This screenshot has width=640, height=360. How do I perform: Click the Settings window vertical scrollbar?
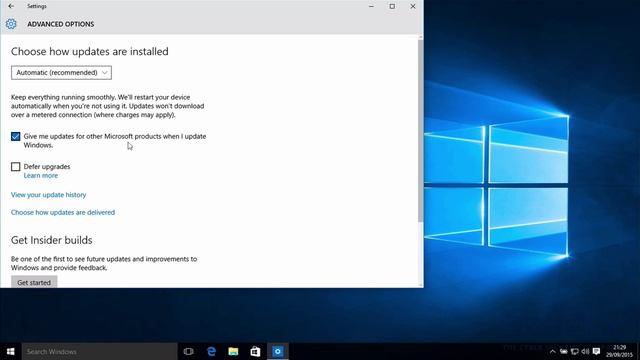420,131
